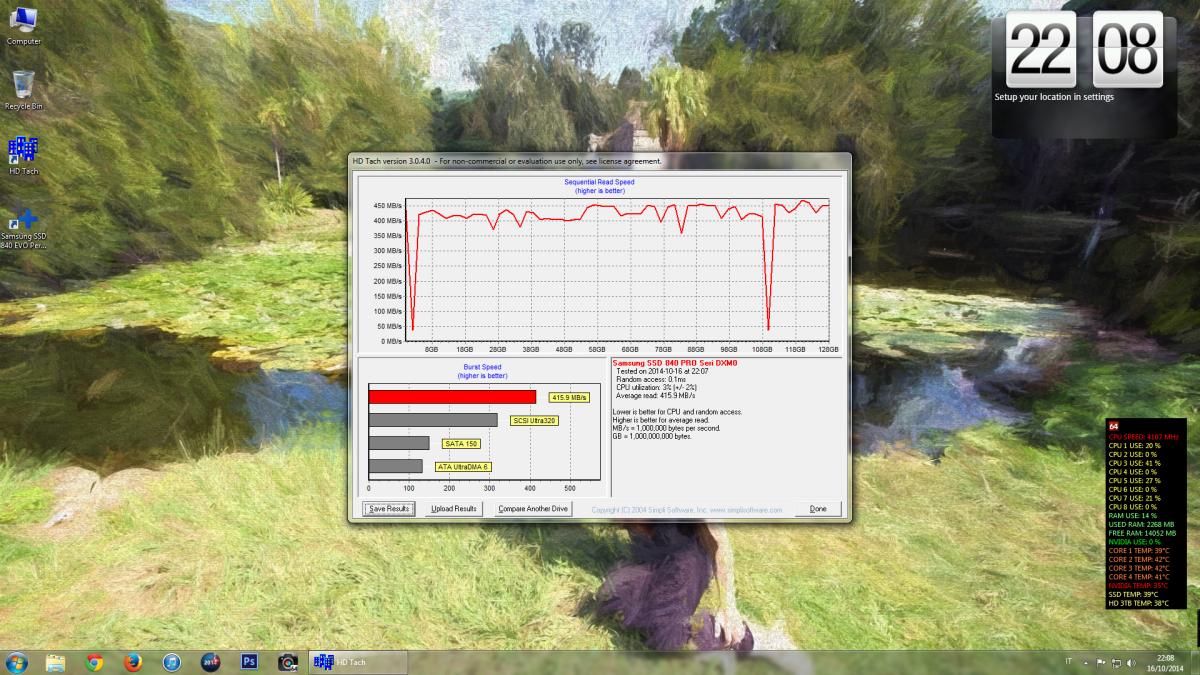The image size is (1200, 675).
Task: Click the 'USED RAM: 2268 MB' gadget line
Action: [1140, 524]
